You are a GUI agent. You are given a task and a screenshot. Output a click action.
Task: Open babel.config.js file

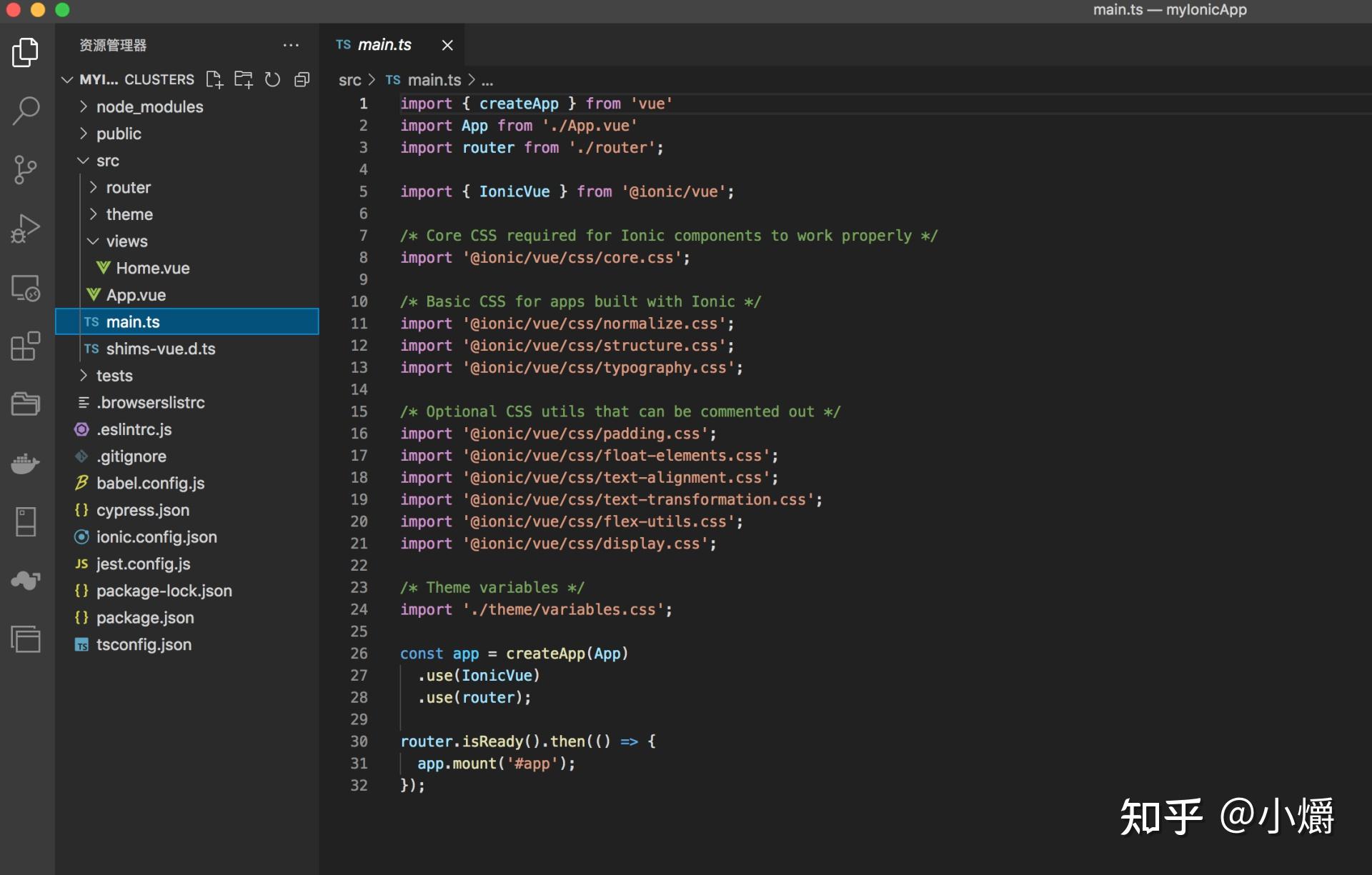[x=188, y=484]
